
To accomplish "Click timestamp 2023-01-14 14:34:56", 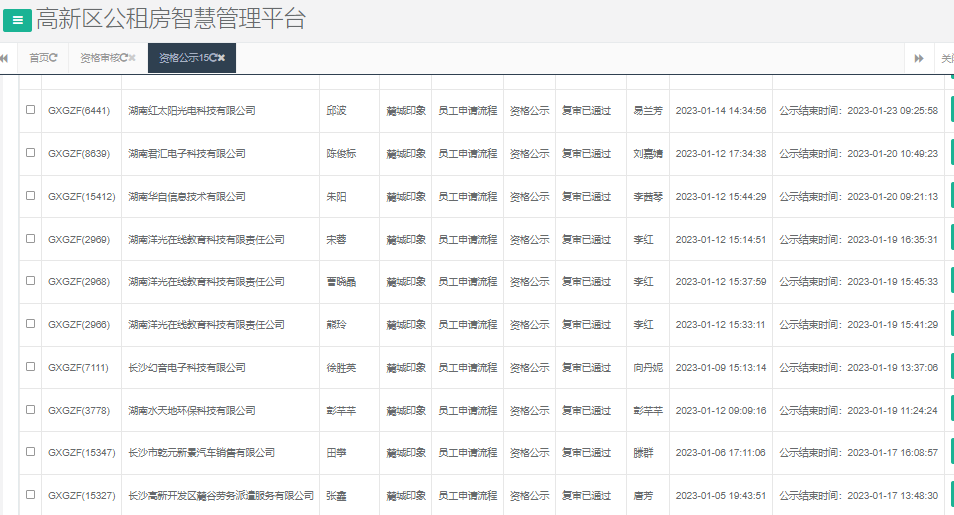I will (x=721, y=111).
